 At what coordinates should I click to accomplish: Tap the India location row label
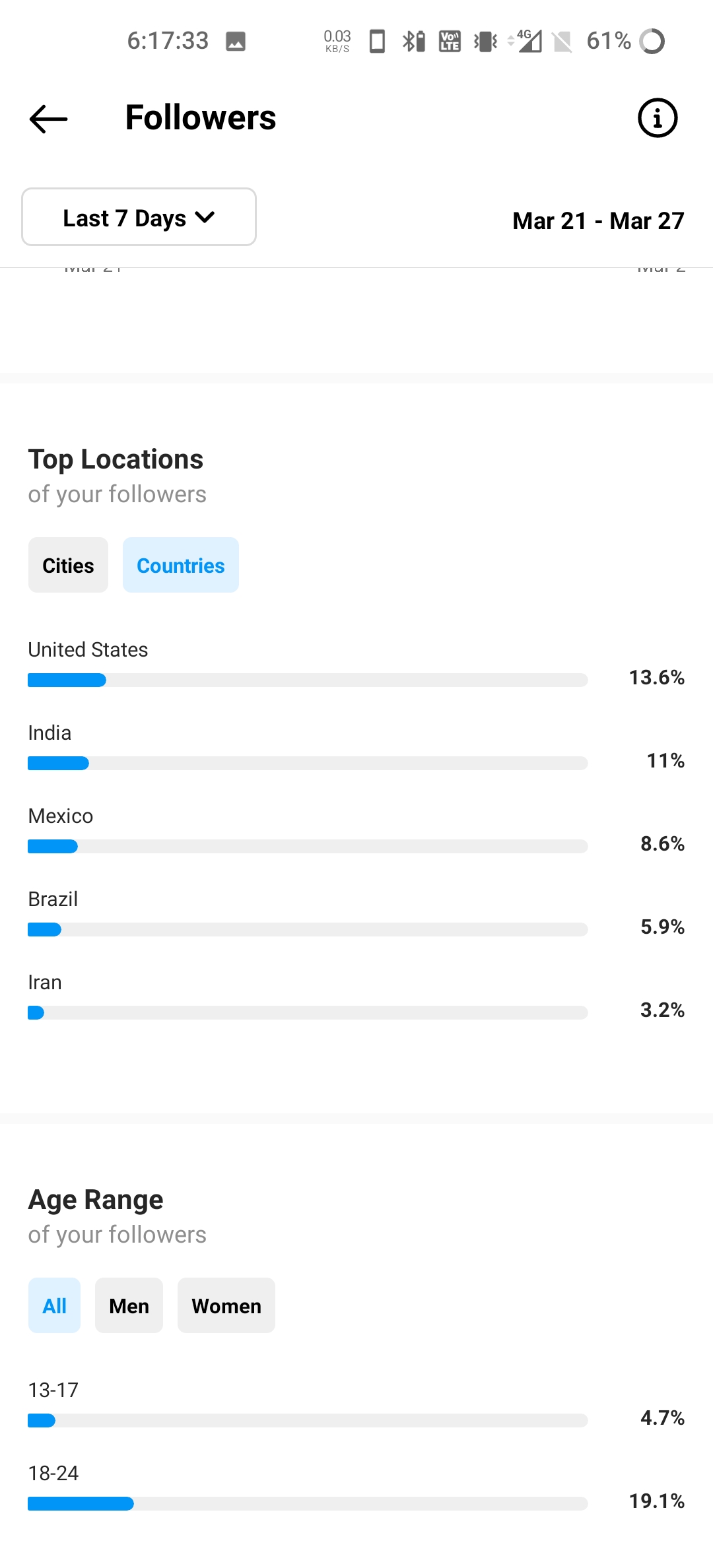(x=50, y=733)
